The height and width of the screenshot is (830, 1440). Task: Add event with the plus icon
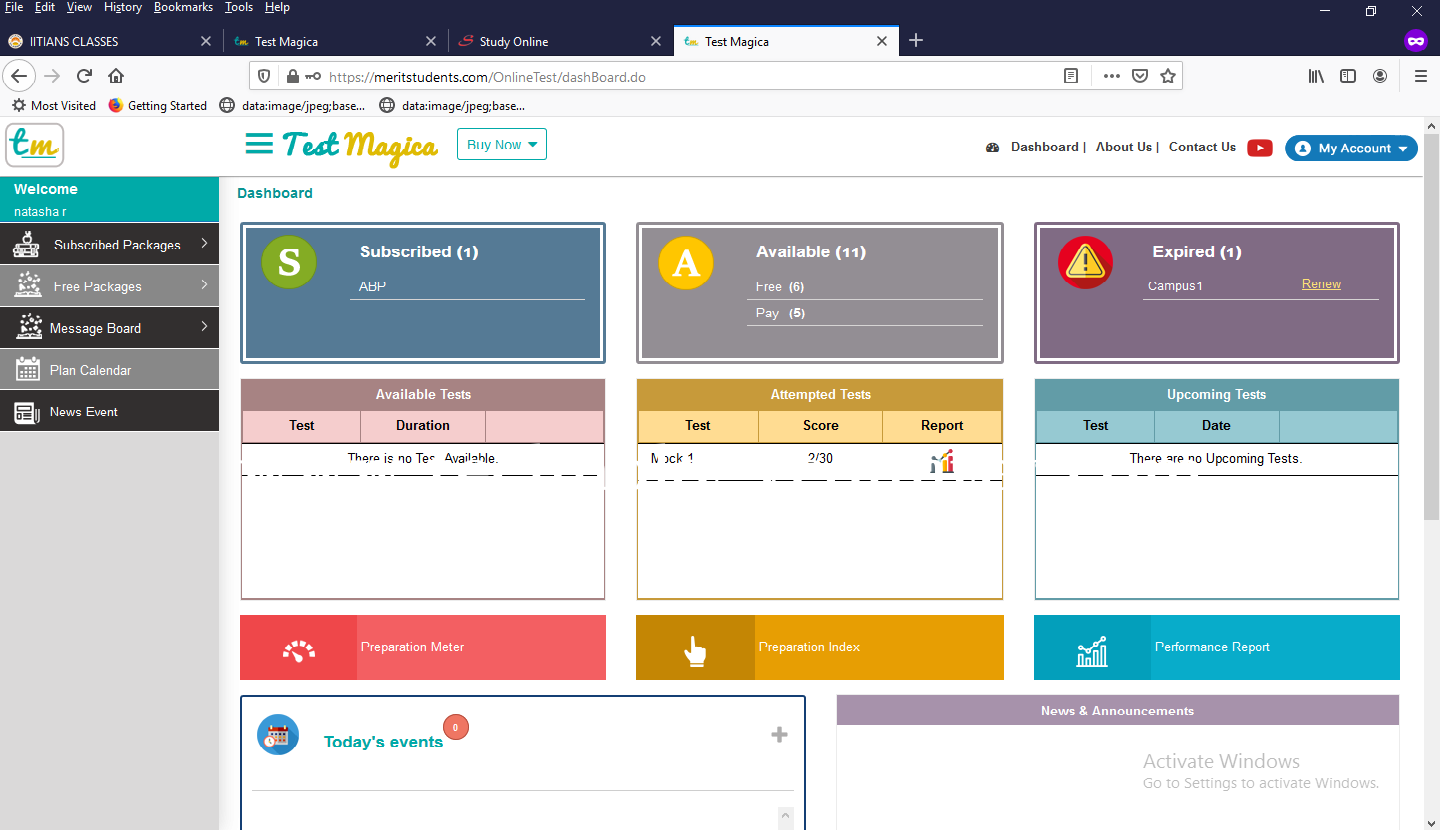779,735
